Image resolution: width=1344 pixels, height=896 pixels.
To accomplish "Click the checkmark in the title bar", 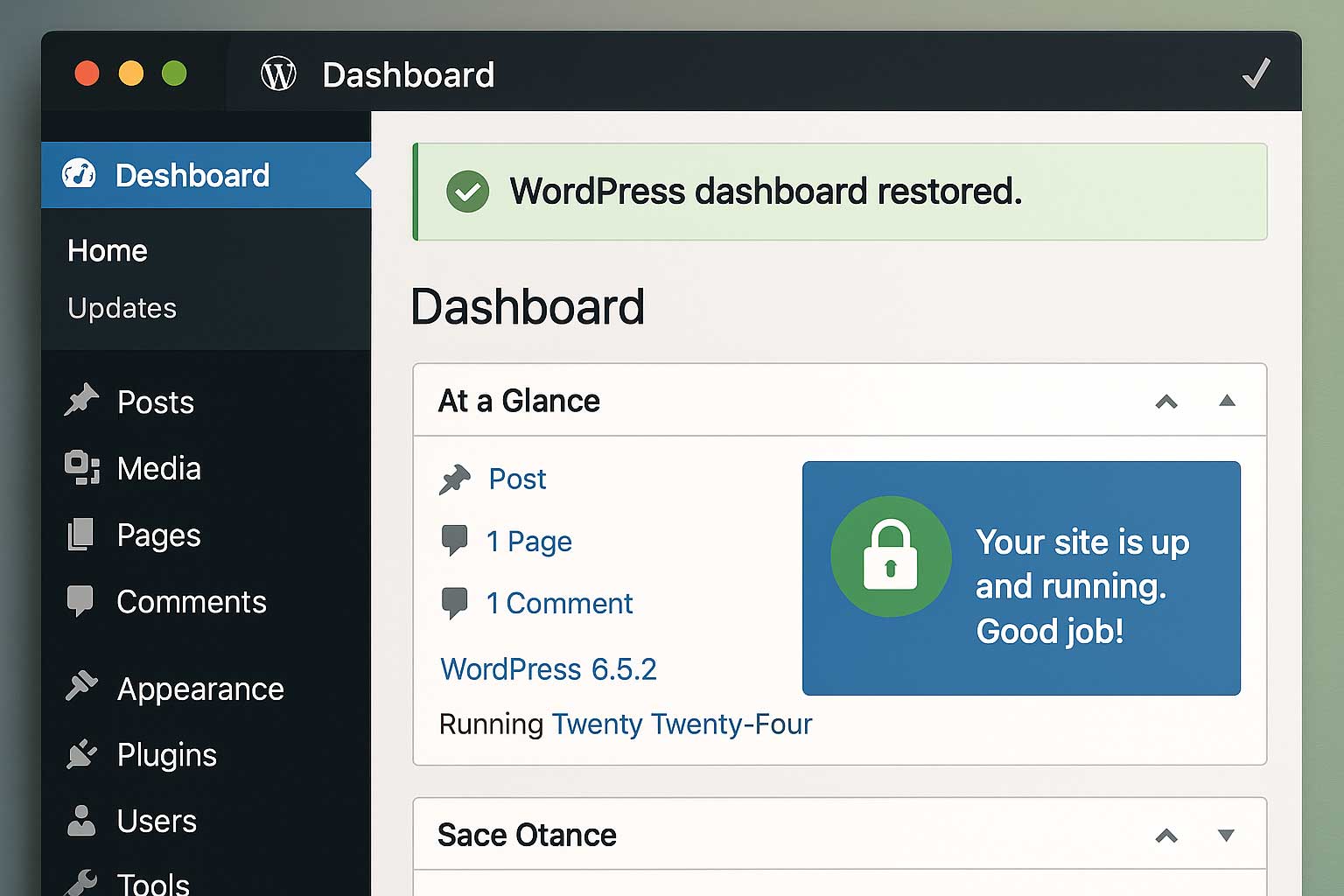I will click(x=1257, y=73).
